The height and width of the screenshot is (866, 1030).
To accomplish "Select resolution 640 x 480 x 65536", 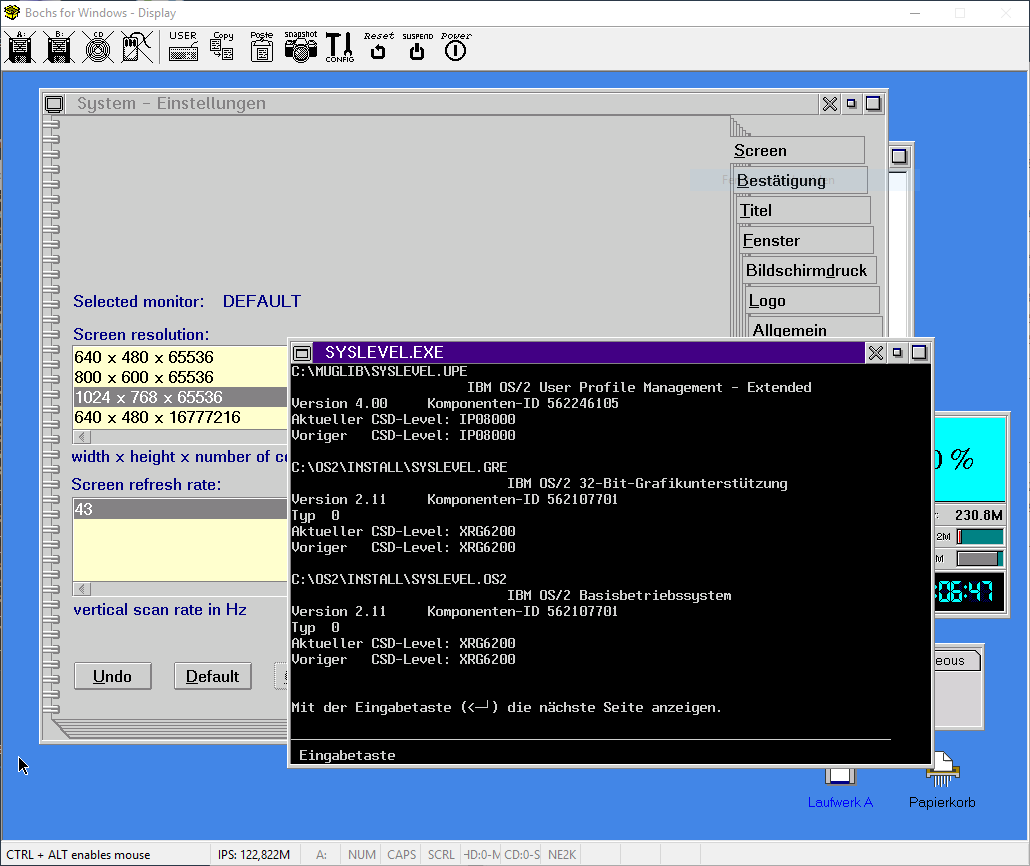I will coord(180,357).
